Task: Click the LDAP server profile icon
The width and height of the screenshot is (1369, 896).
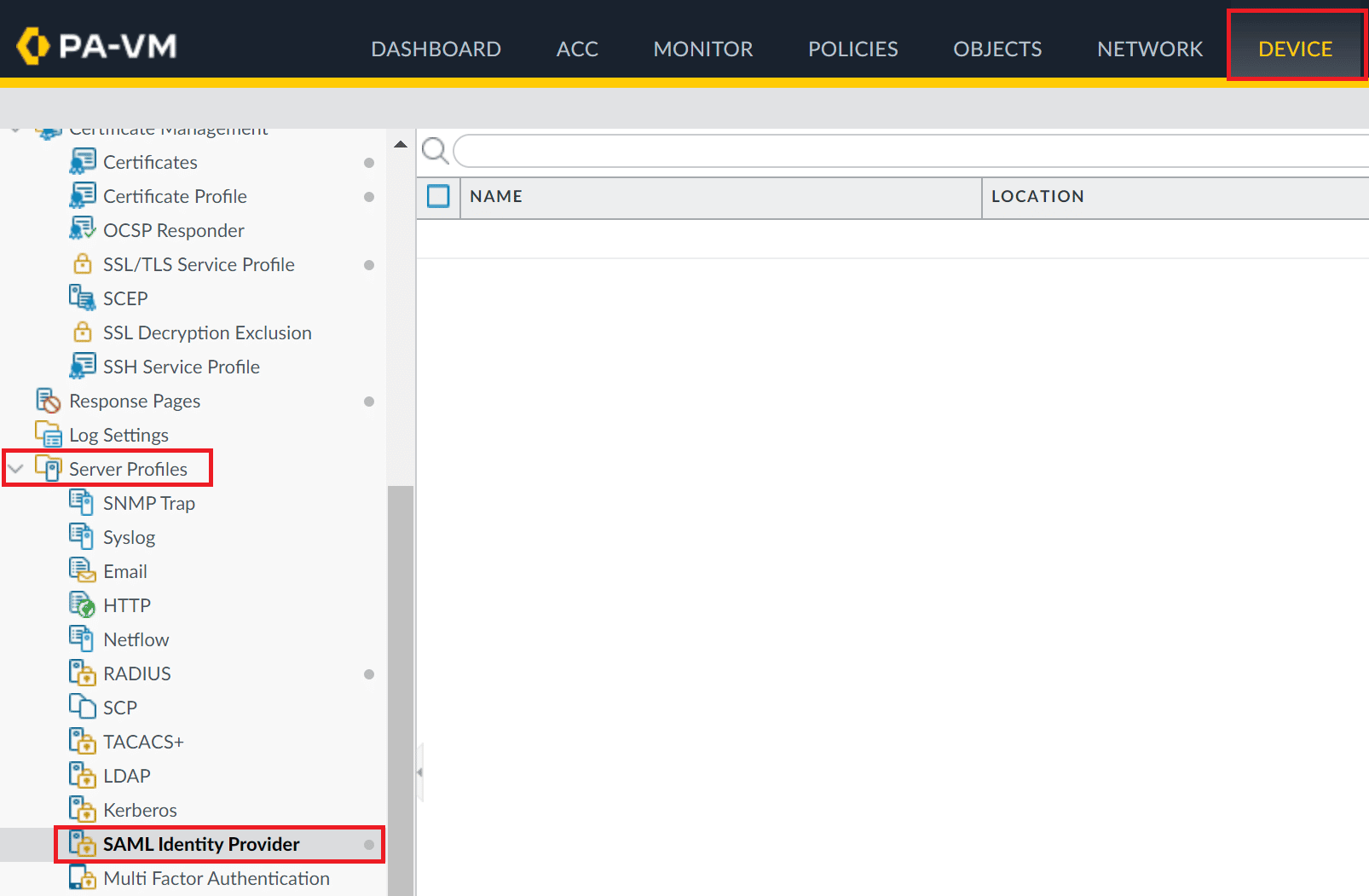Action: (x=82, y=775)
